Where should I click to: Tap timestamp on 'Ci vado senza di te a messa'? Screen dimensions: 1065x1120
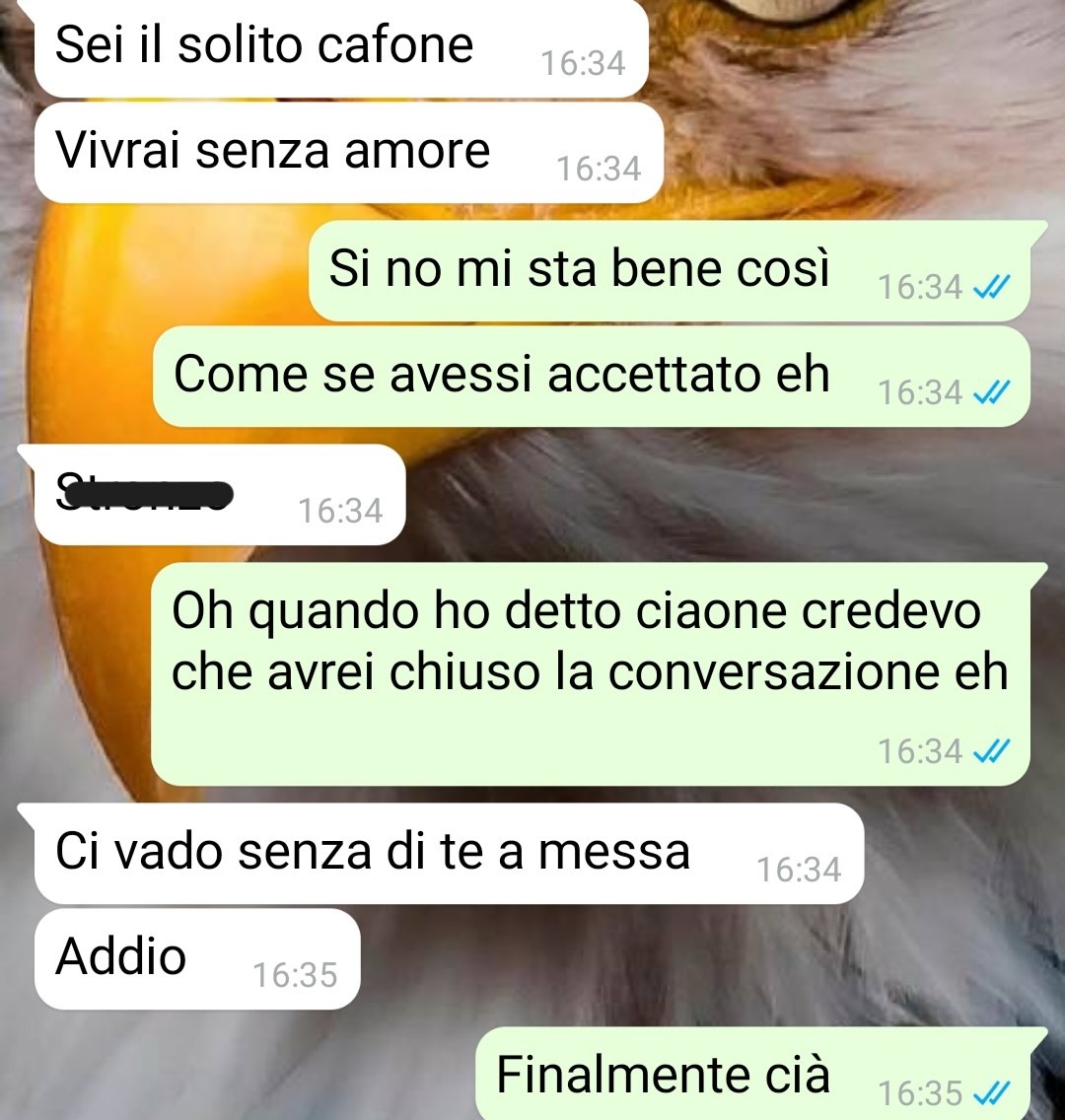(x=799, y=870)
